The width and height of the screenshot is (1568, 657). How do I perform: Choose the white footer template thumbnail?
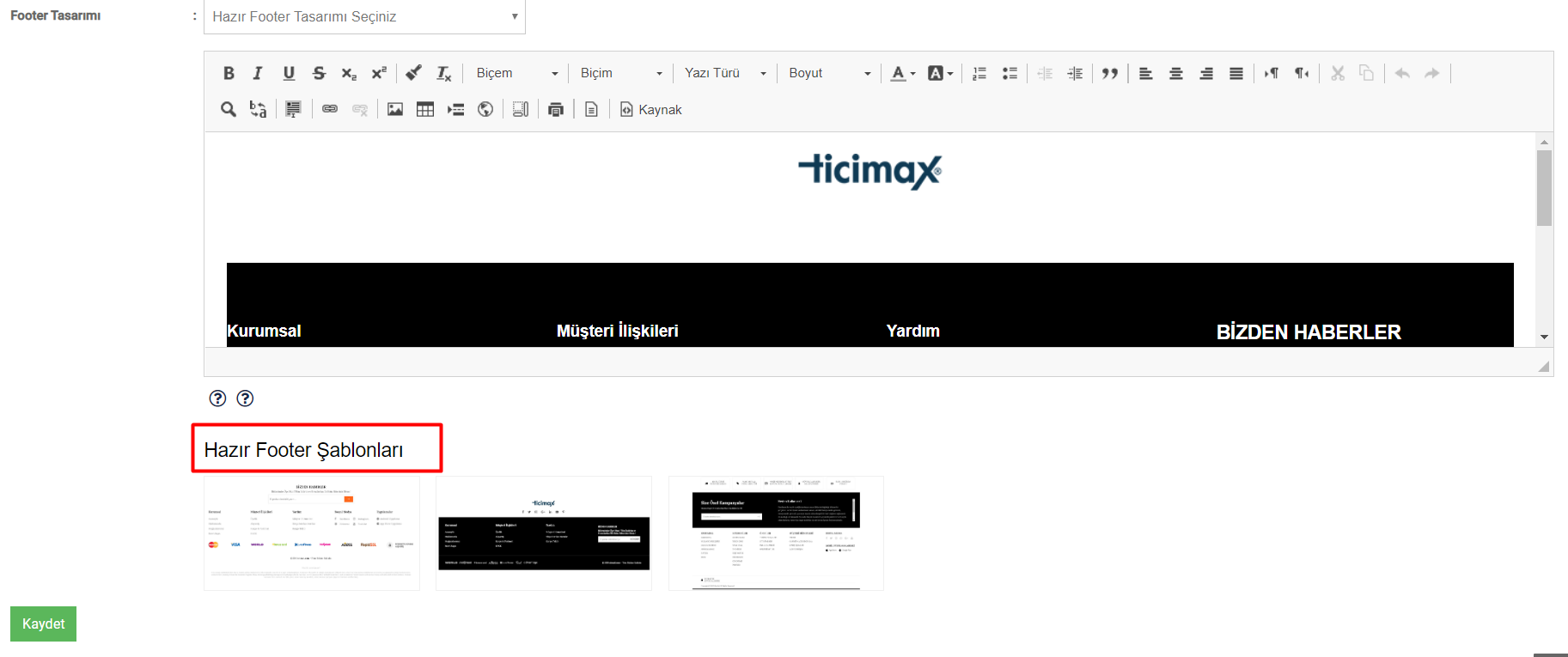tap(312, 533)
